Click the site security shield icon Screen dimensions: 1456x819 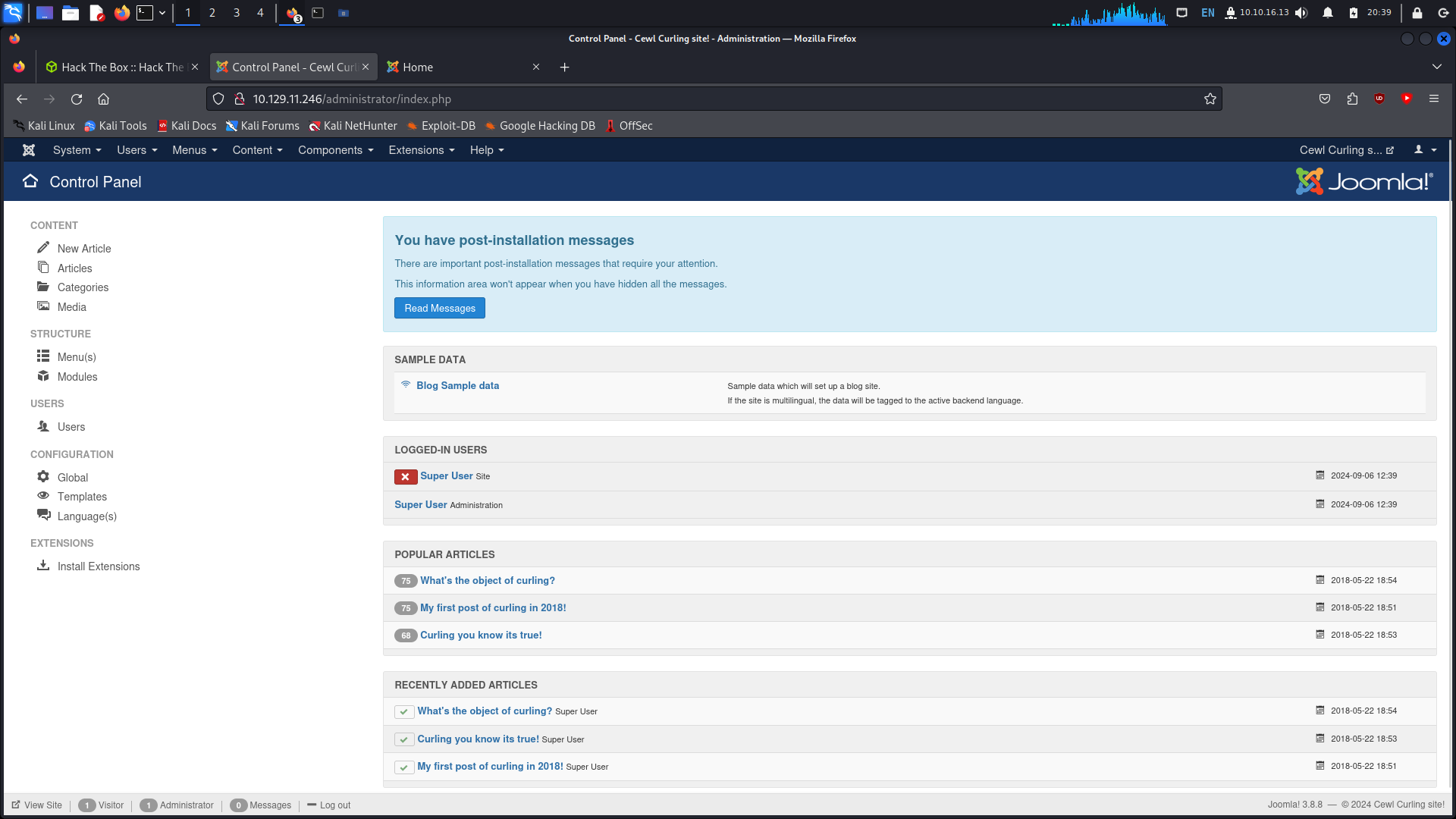pos(218,99)
